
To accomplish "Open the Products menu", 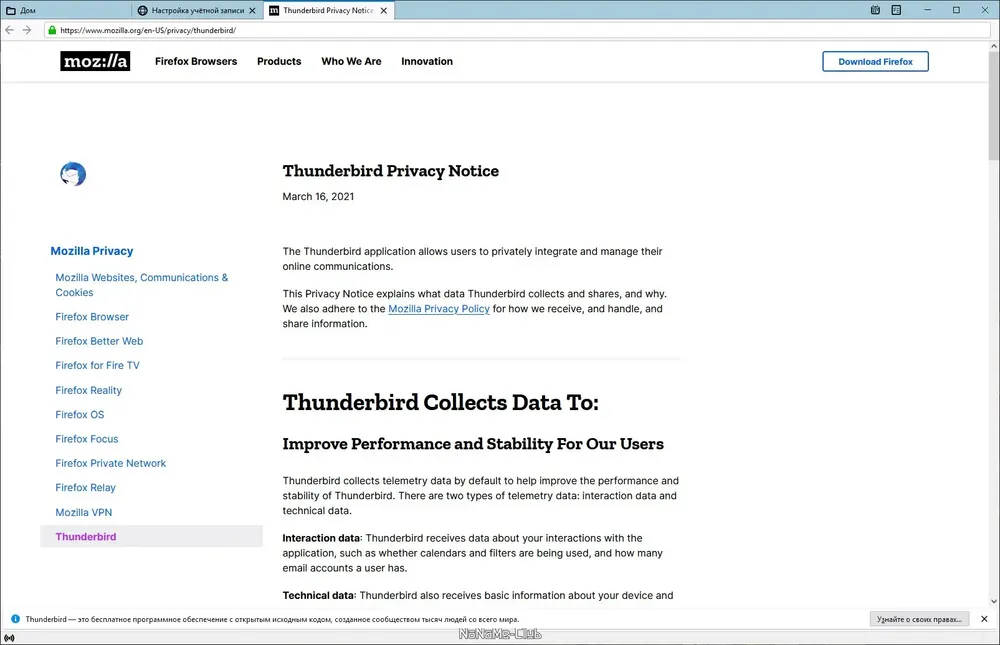I will click(279, 61).
